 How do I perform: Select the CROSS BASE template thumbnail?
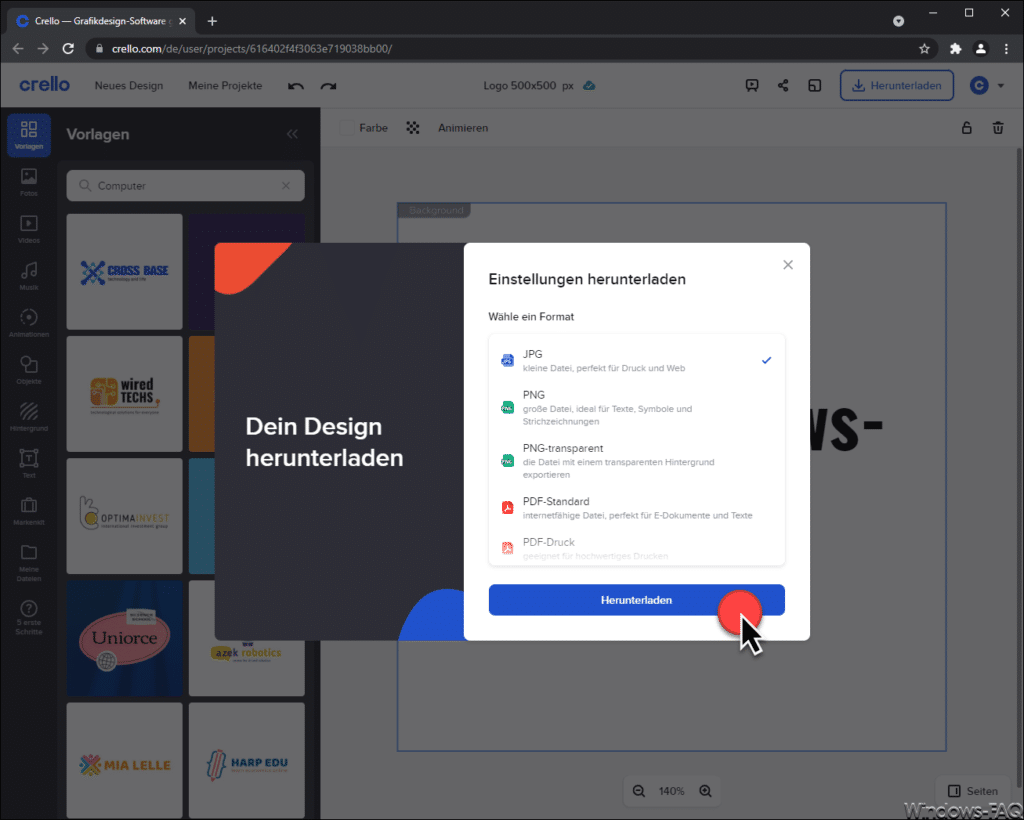pyautogui.click(x=125, y=272)
